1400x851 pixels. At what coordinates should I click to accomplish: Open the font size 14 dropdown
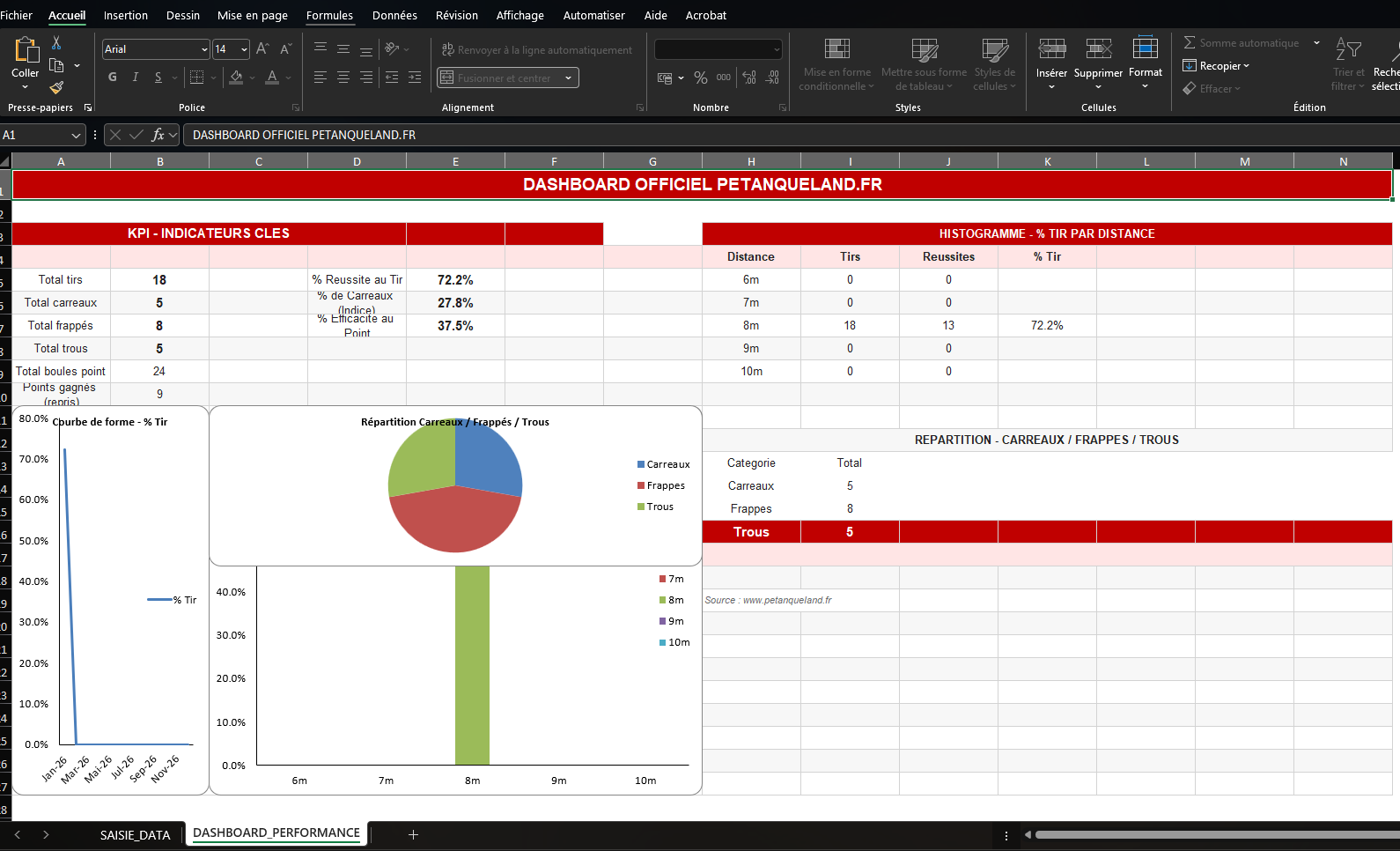pos(244,49)
